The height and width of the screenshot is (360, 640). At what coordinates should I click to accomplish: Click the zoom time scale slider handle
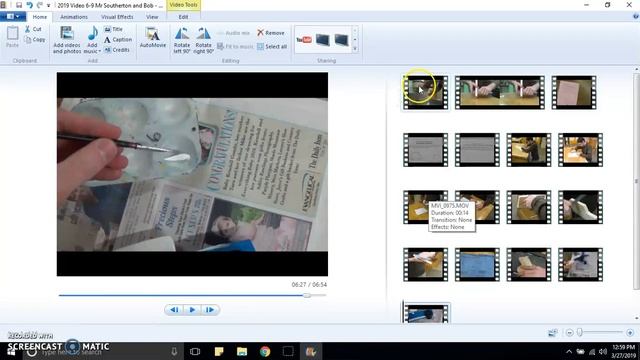coord(580,333)
